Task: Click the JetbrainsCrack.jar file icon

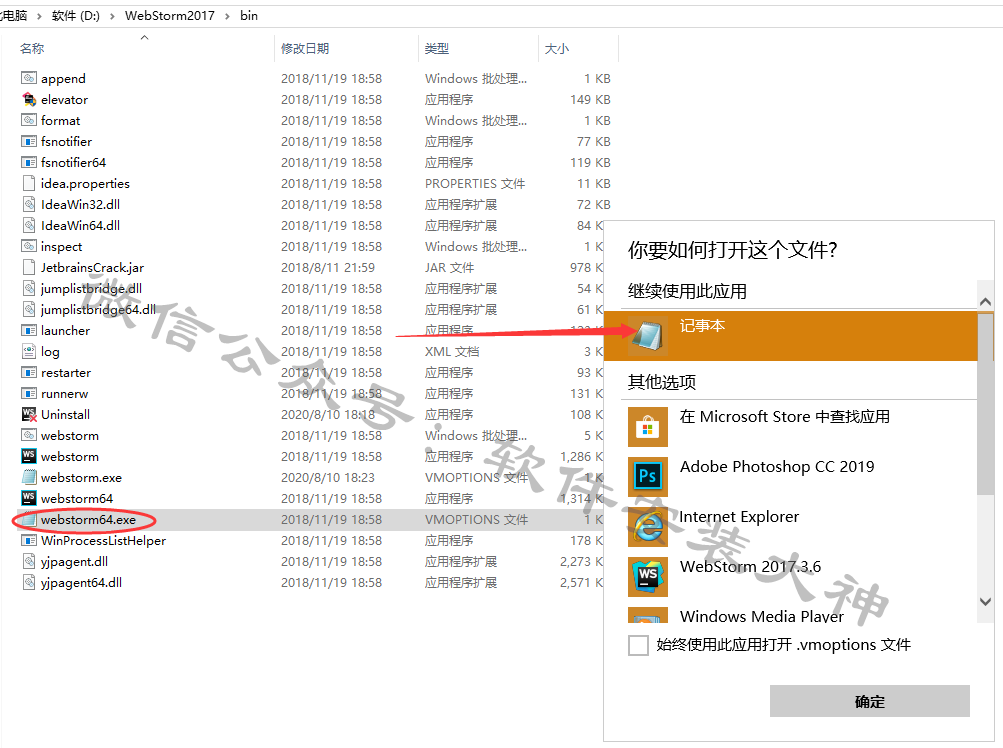Action: 29,268
